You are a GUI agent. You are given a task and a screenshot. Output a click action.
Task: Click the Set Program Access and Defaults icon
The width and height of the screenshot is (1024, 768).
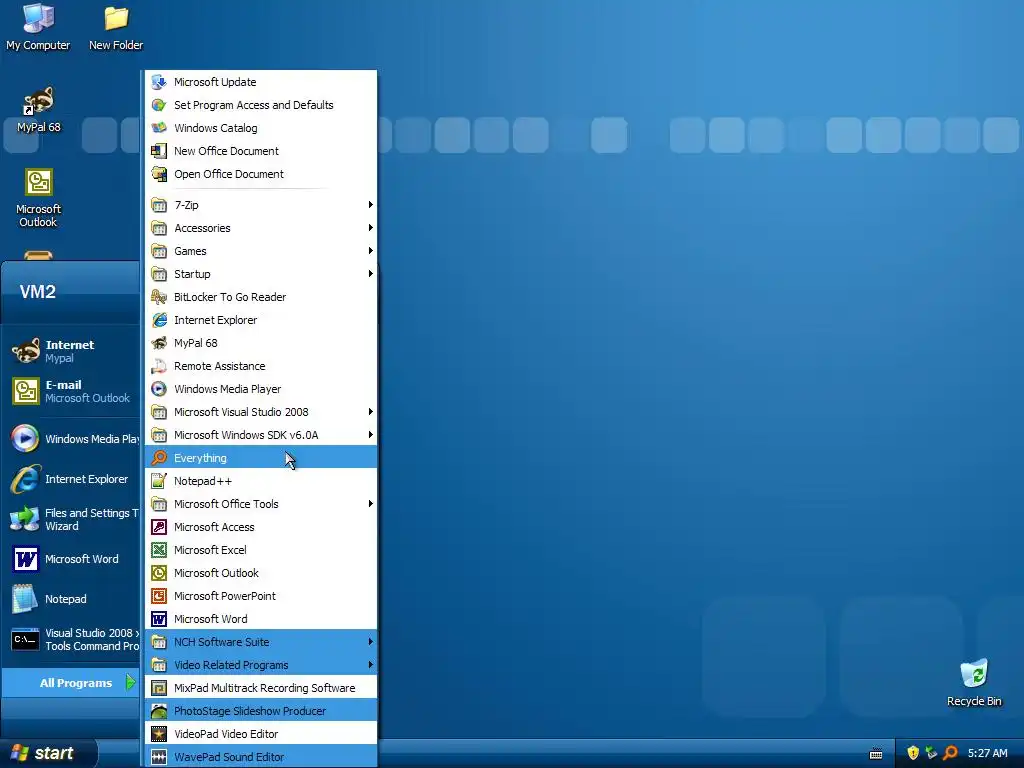[x=159, y=105]
